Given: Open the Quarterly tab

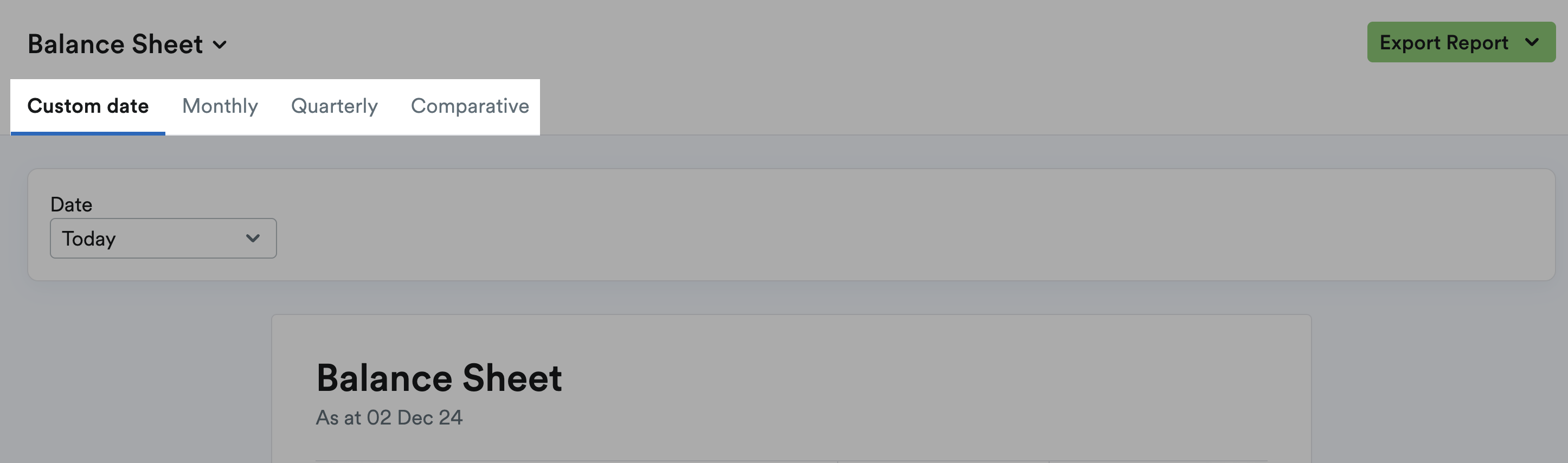Looking at the screenshot, I should point(334,106).
